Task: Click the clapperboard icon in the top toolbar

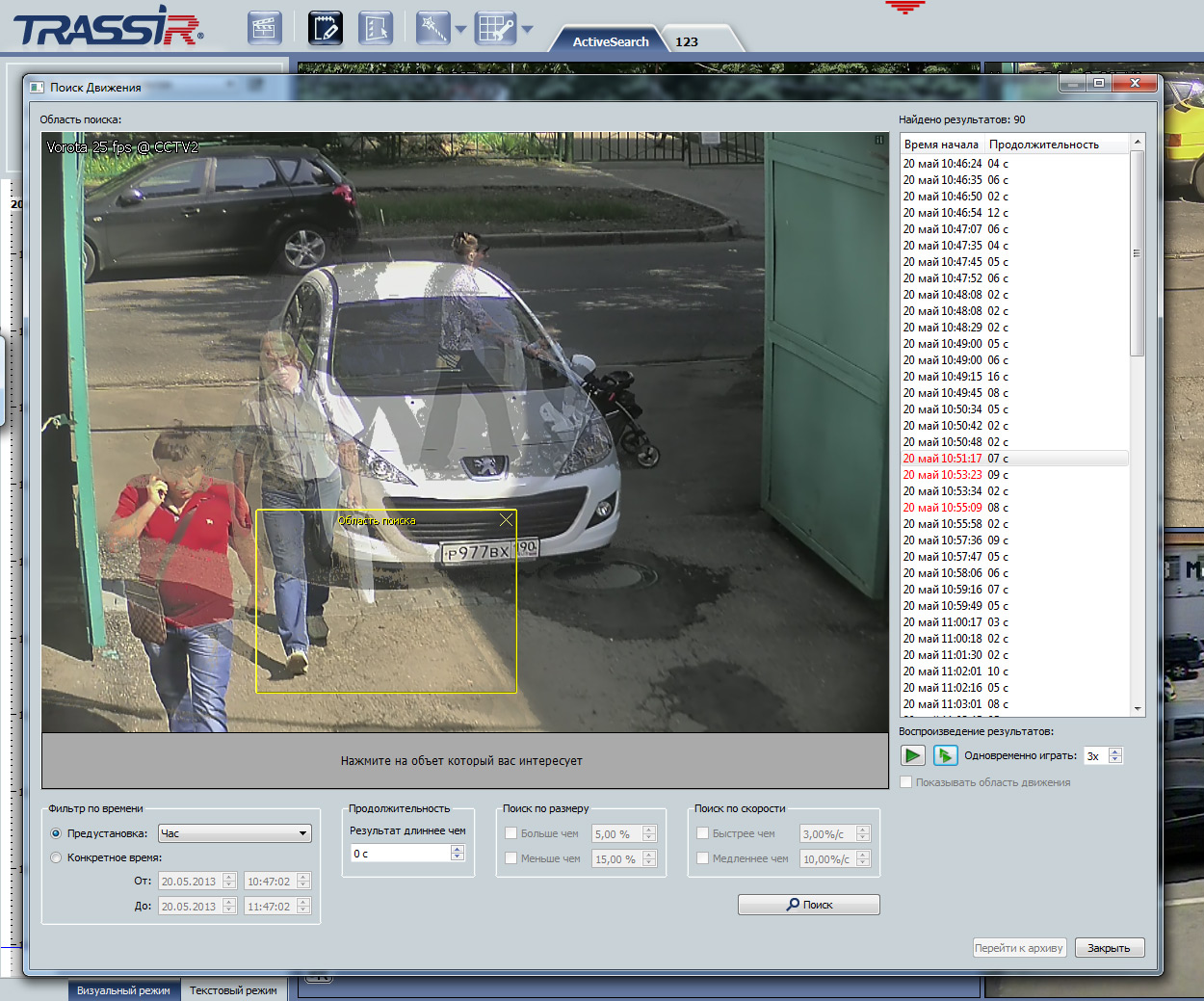Action: coord(263,28)
